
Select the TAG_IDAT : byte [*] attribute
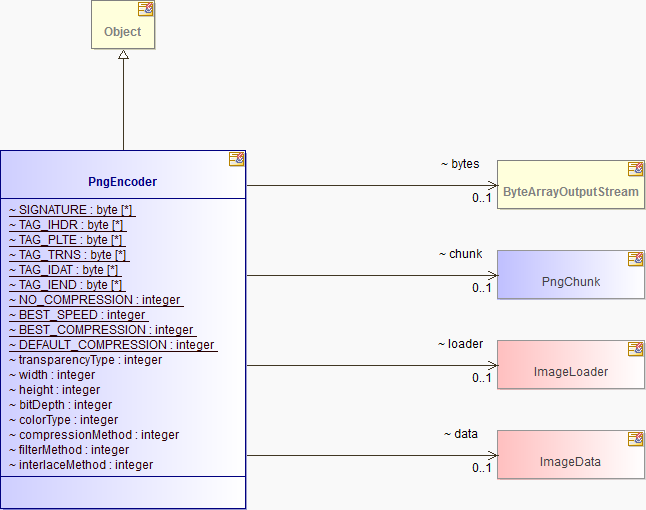pyautogui.click(x=65, y=270)
